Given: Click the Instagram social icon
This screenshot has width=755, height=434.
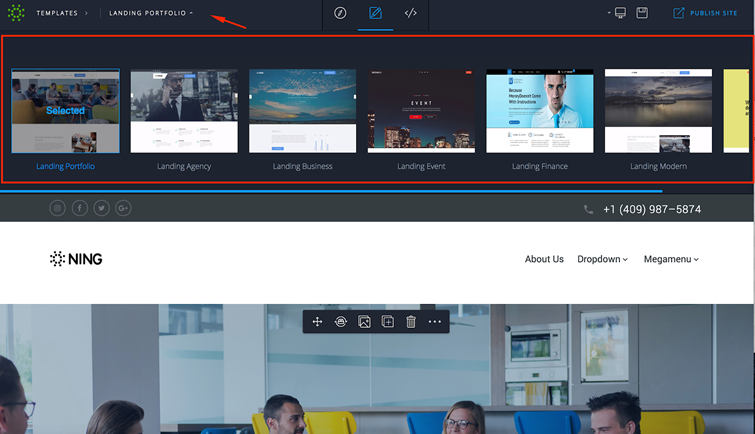Looking at the screenshot, I should click(58, 208).
